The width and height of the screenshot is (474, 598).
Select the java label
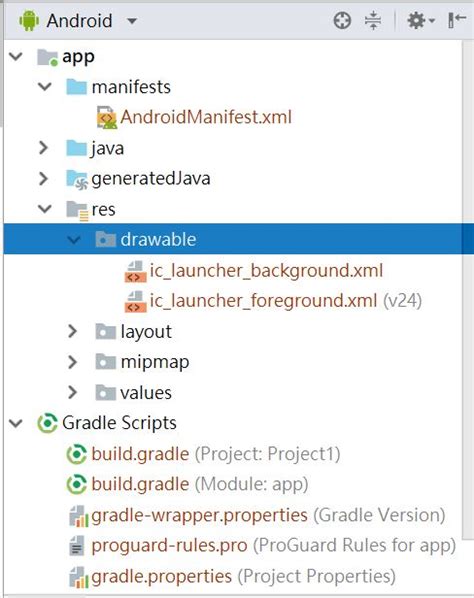pos(107,149)
